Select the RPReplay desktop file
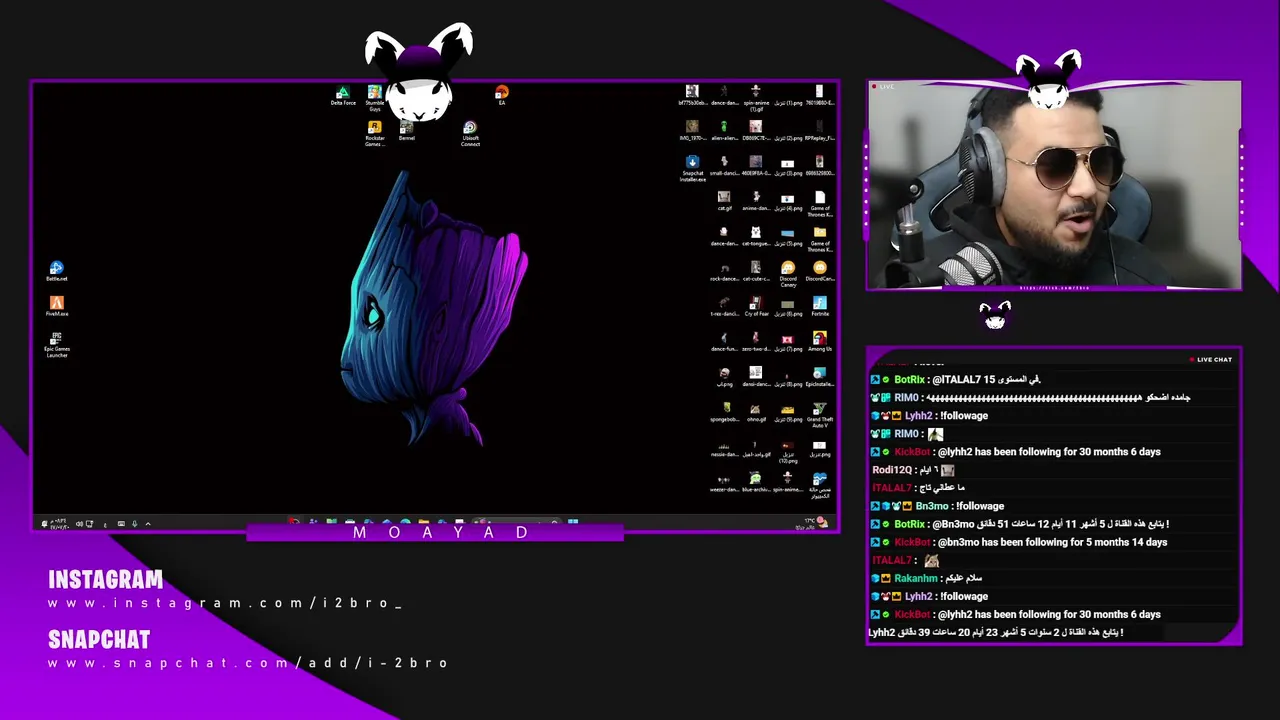1280x720 pixels. (x=820, y=130)
